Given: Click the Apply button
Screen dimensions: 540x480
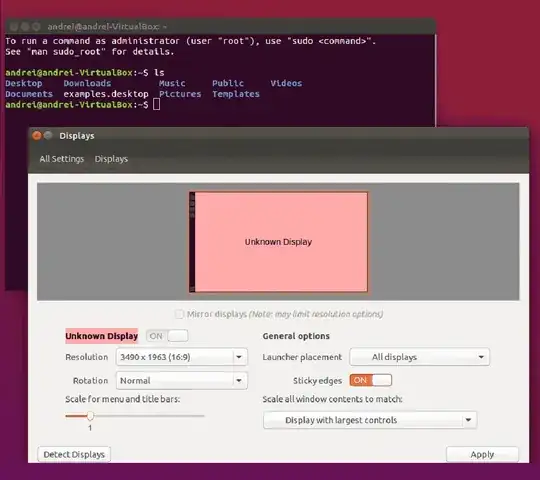Looking at the screenshot, I should [x=482, y=455].
